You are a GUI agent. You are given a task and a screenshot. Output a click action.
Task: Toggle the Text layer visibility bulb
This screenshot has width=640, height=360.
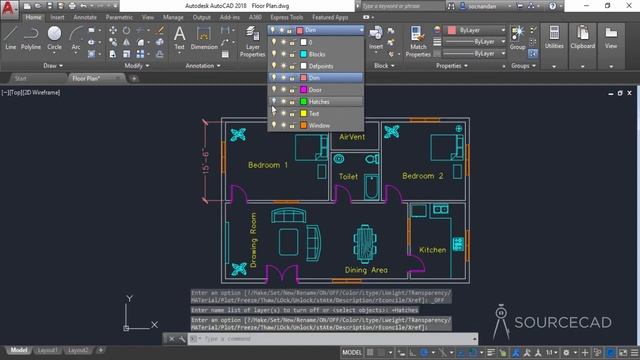273,113
